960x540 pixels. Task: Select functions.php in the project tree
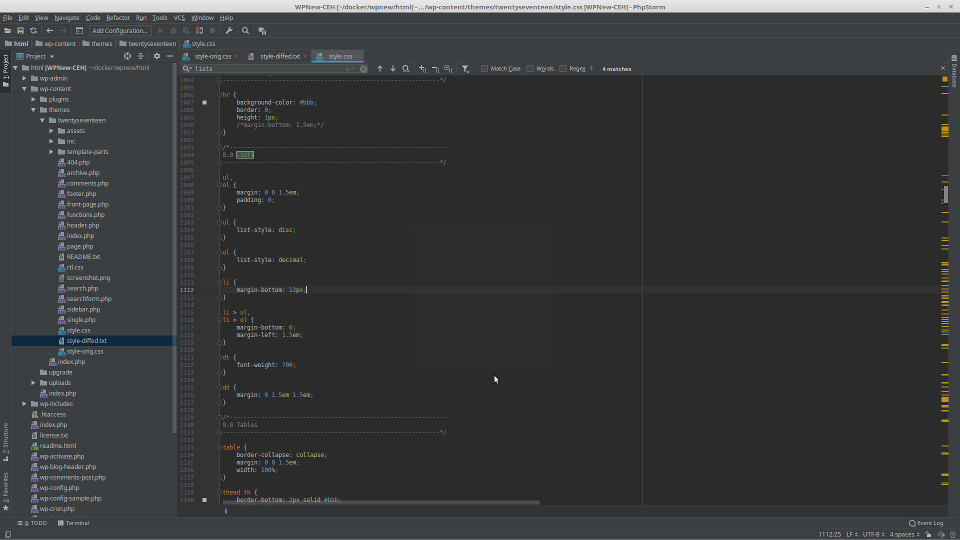click(86, 215)
